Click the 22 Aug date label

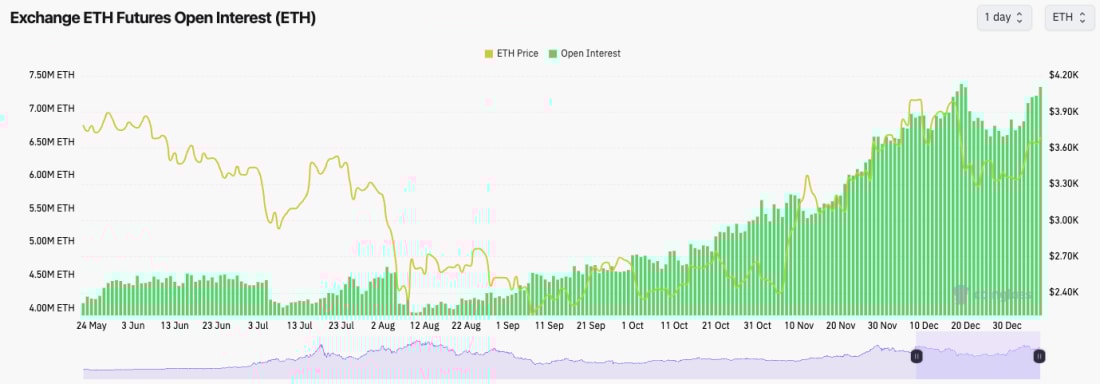click(466, 326)
